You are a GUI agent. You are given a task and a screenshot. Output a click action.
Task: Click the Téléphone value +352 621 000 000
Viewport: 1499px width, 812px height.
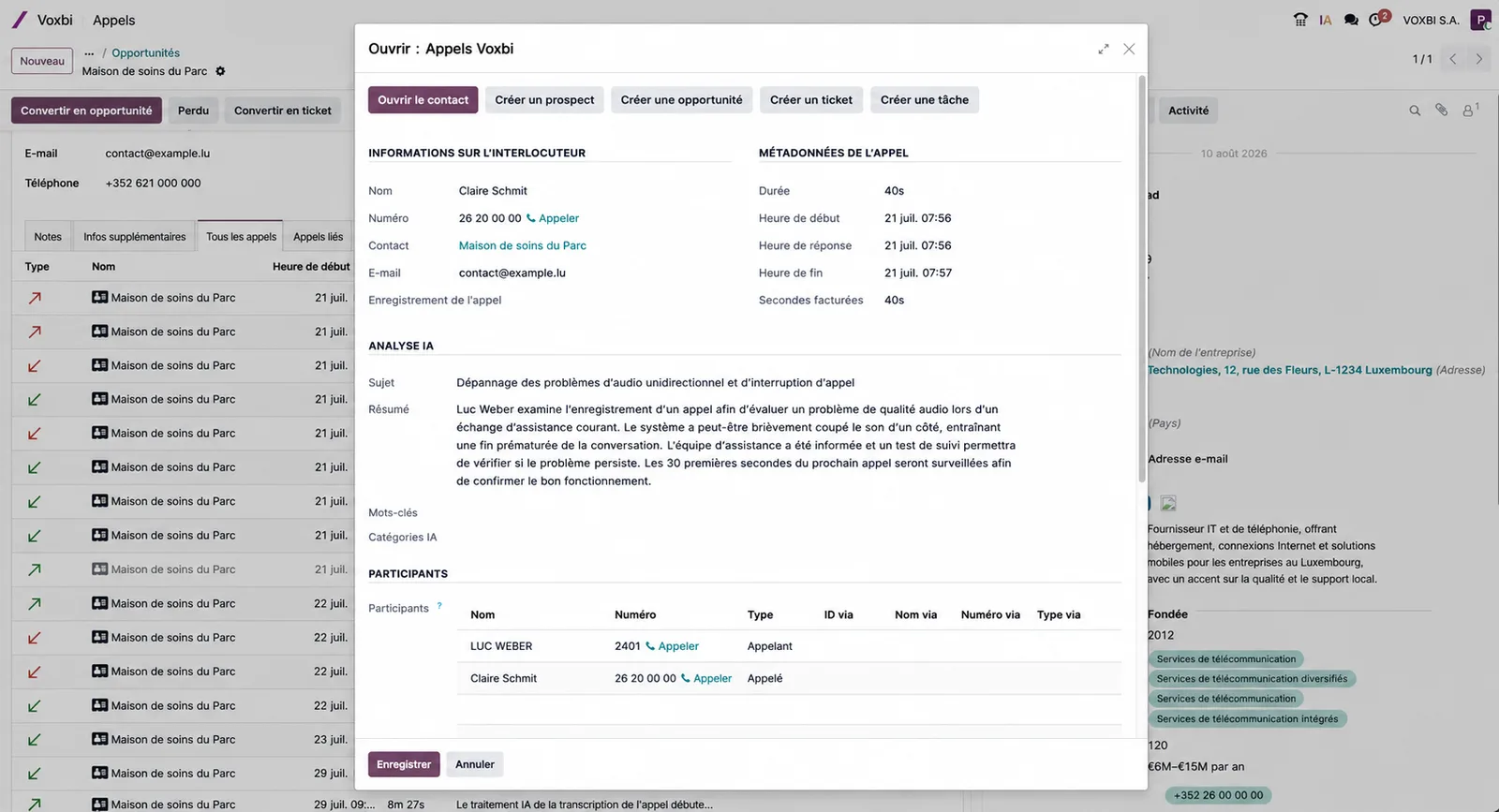click(x=153, y=184)
